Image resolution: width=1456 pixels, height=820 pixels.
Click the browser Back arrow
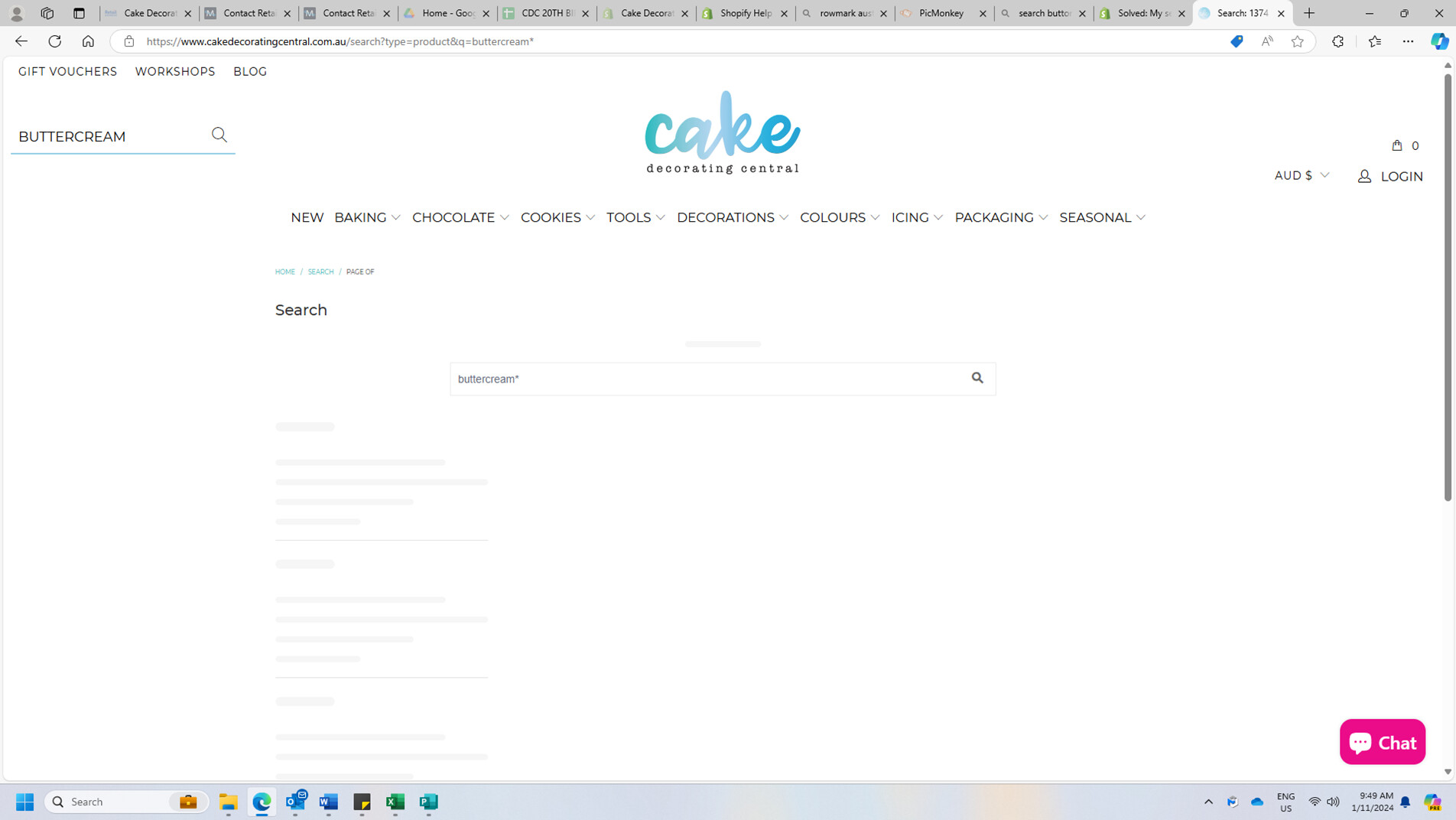pyautogui.click(x=21, y=41)
